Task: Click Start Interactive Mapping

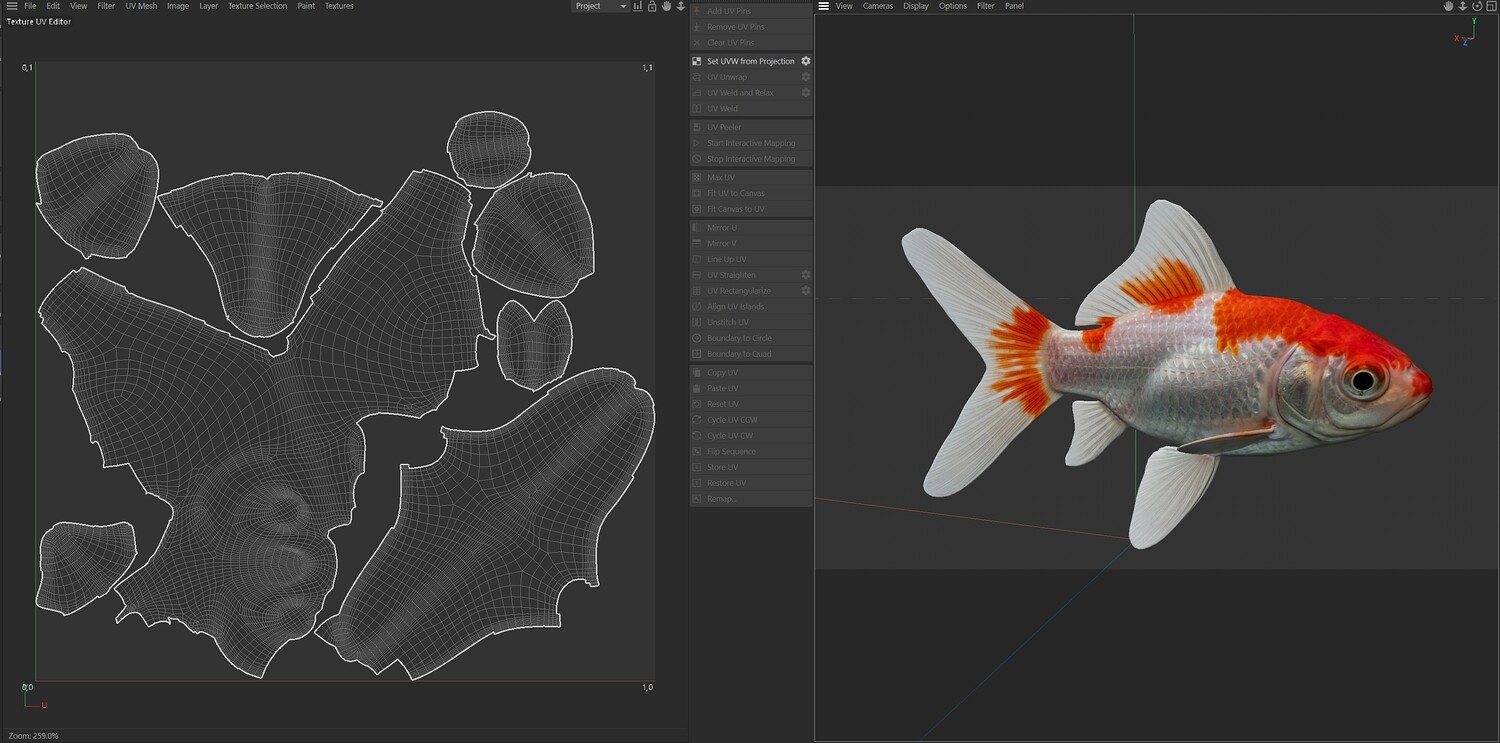Action: coord(751,143)
